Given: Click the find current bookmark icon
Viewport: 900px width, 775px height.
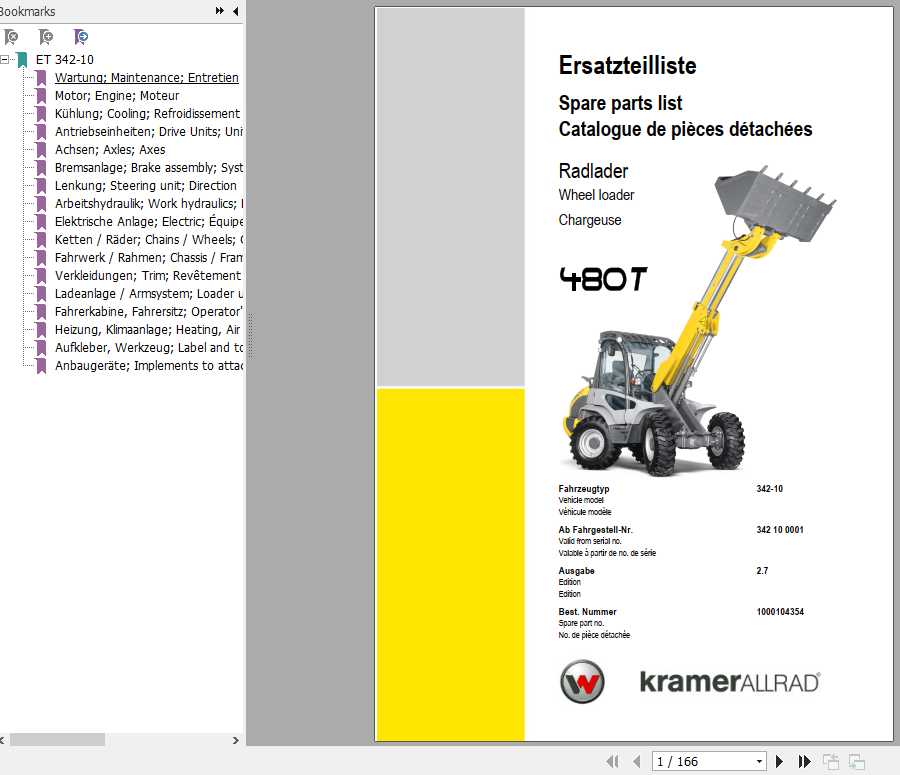Looking at the screenshot, I should (x=81, y=37).
